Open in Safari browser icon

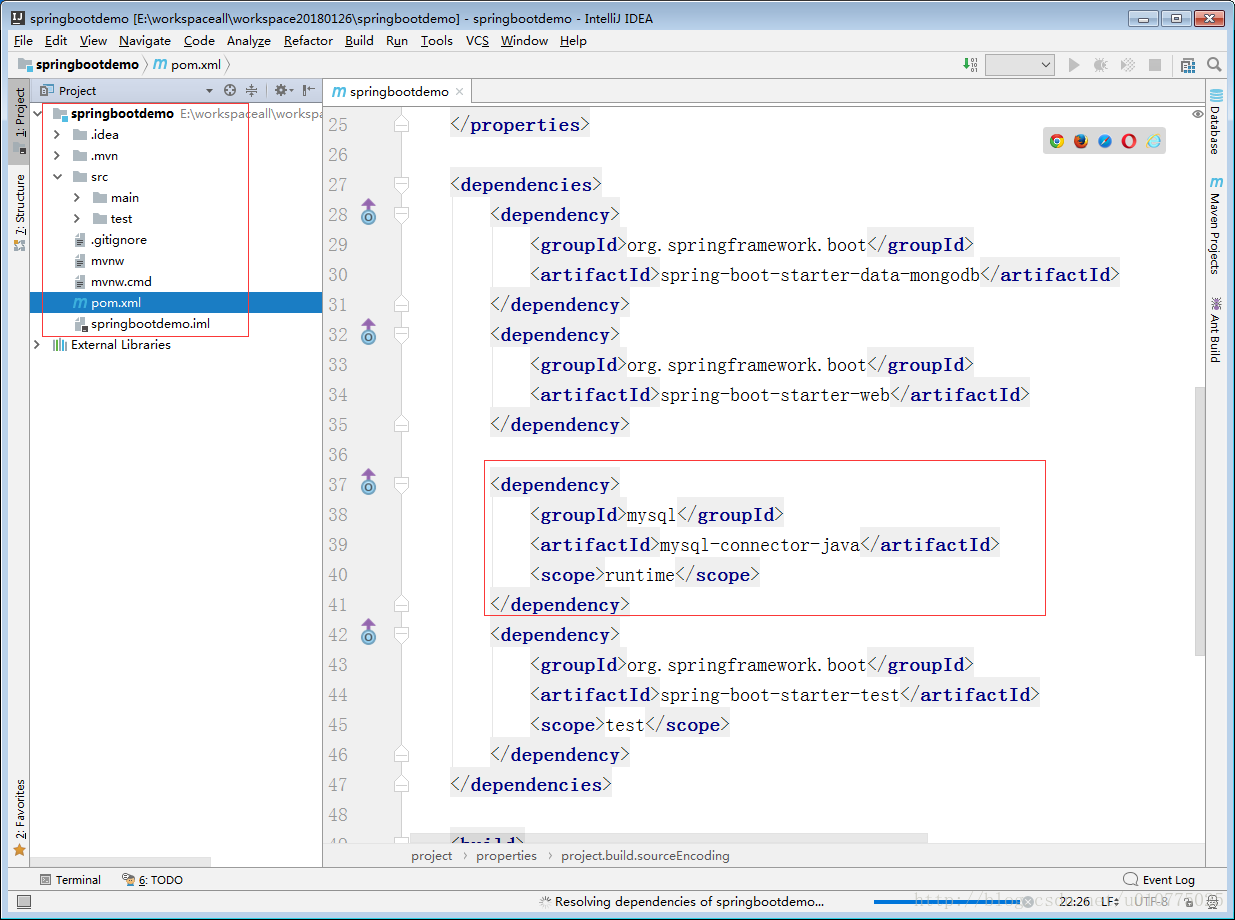1104,141
